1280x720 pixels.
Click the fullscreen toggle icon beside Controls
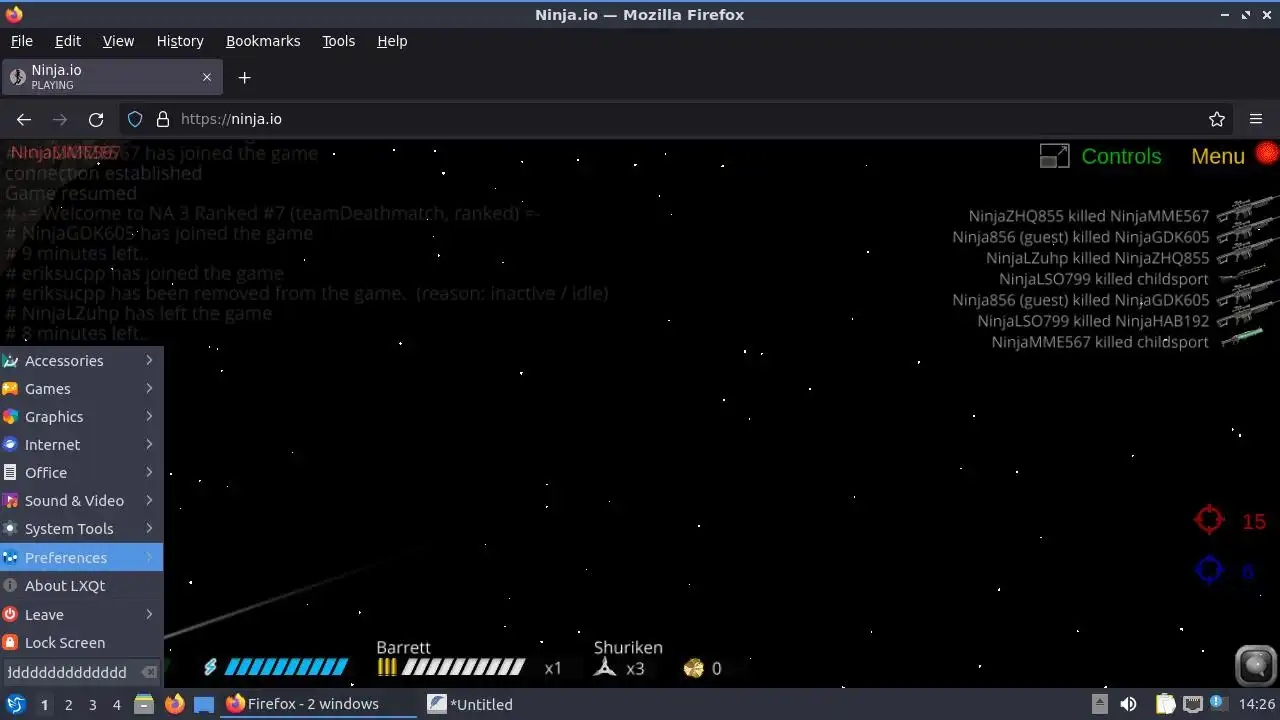click(1054, 156)
